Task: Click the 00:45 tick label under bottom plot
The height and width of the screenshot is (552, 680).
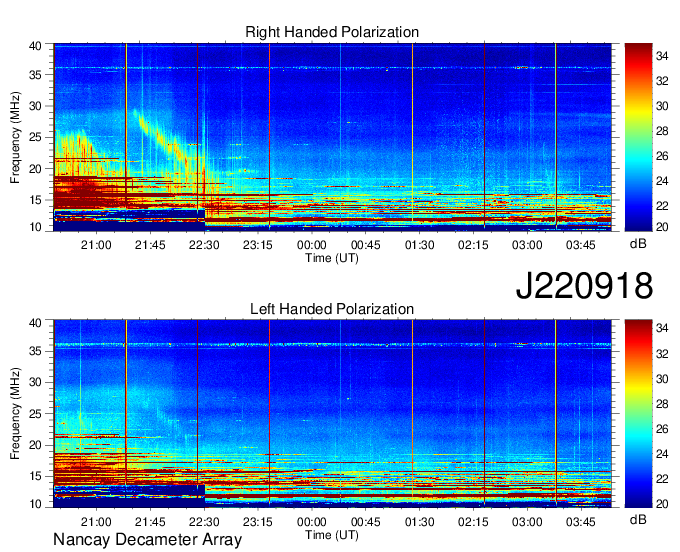Action: (x=366, y=522)
